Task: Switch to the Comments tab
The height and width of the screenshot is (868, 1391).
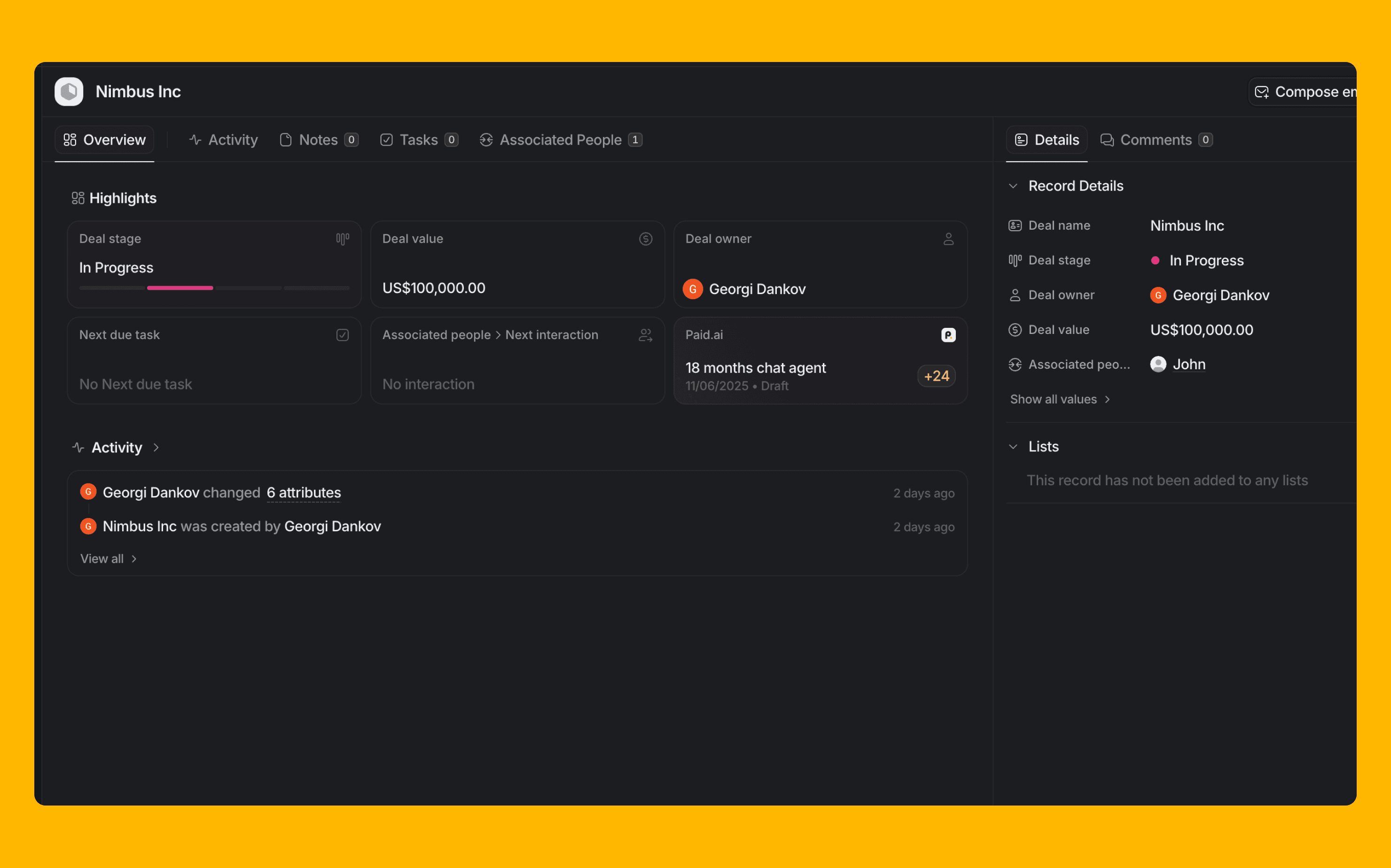Action: tap(1156, 139)
